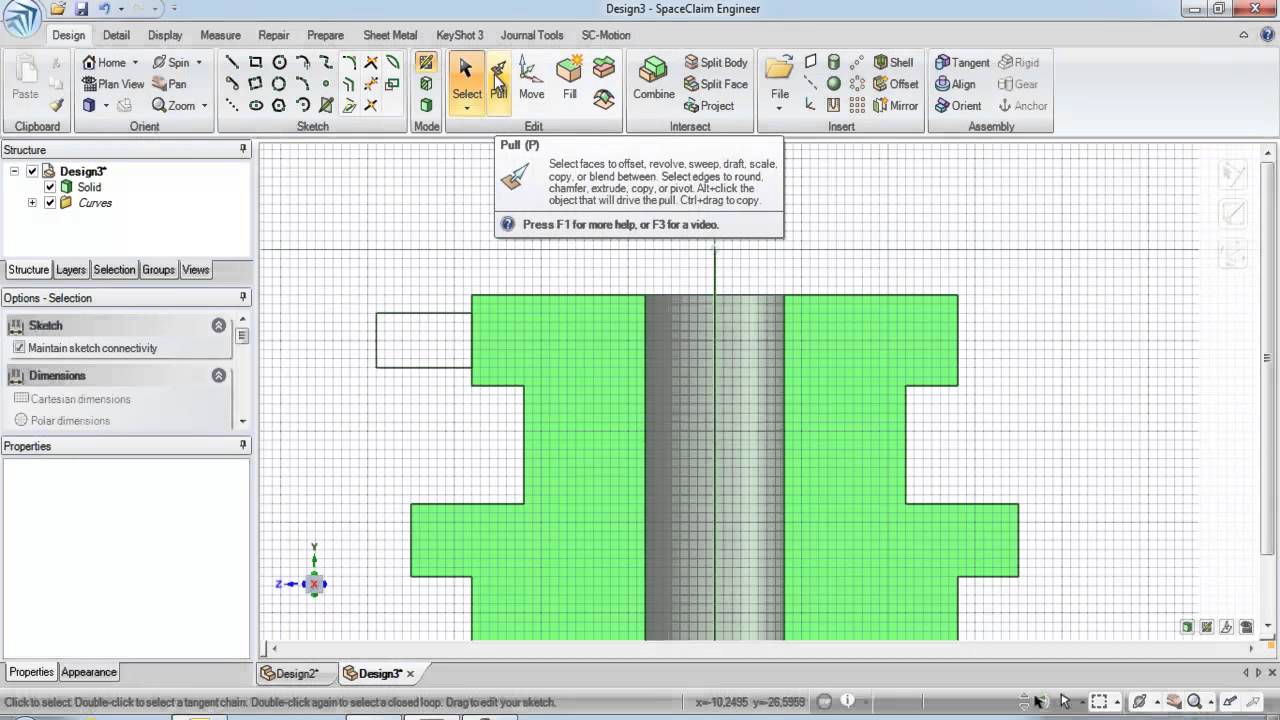
Task: Switch to the Sheet Metal tab
Action: pyautogui.click(x=390, y=35)
